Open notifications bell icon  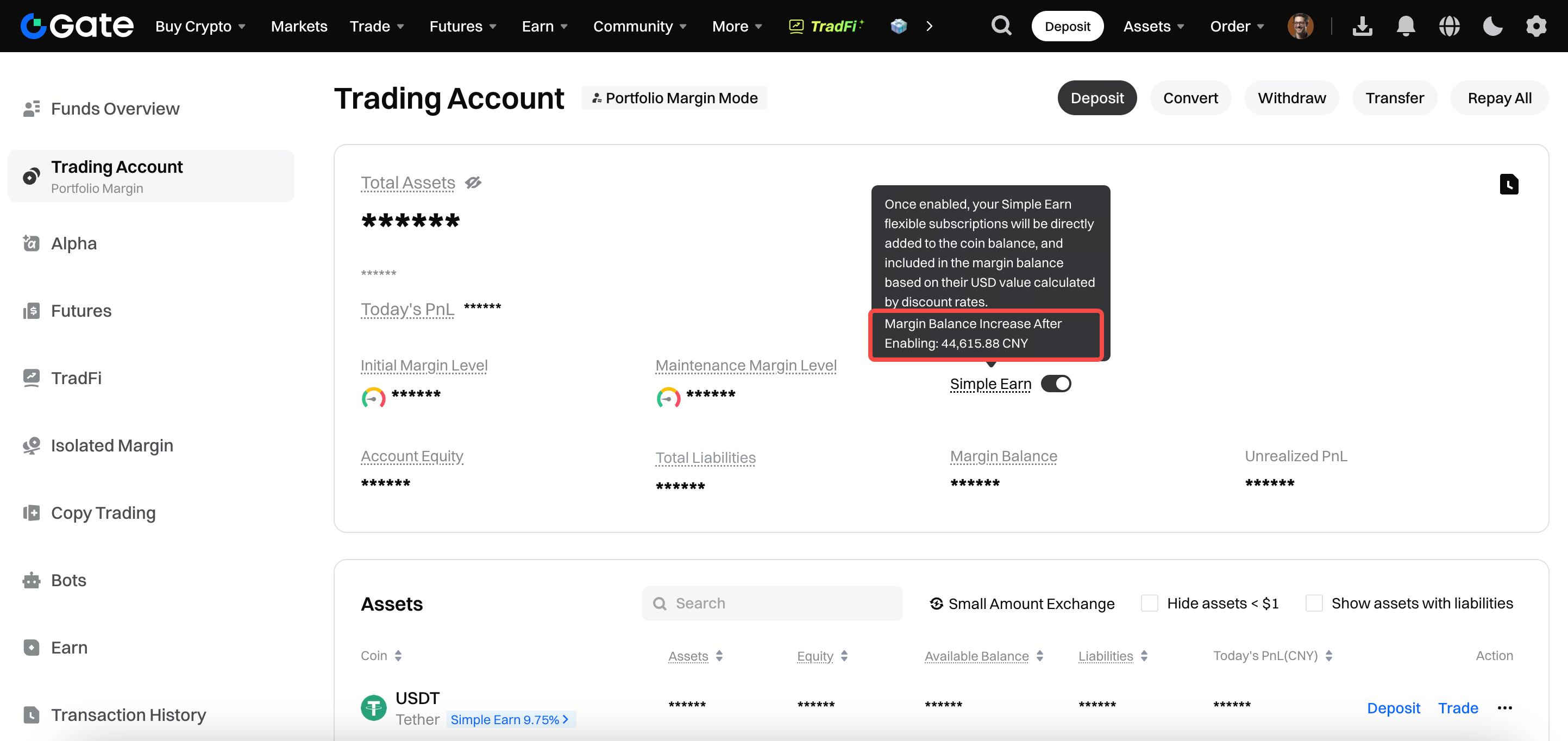coord(1406,26)
